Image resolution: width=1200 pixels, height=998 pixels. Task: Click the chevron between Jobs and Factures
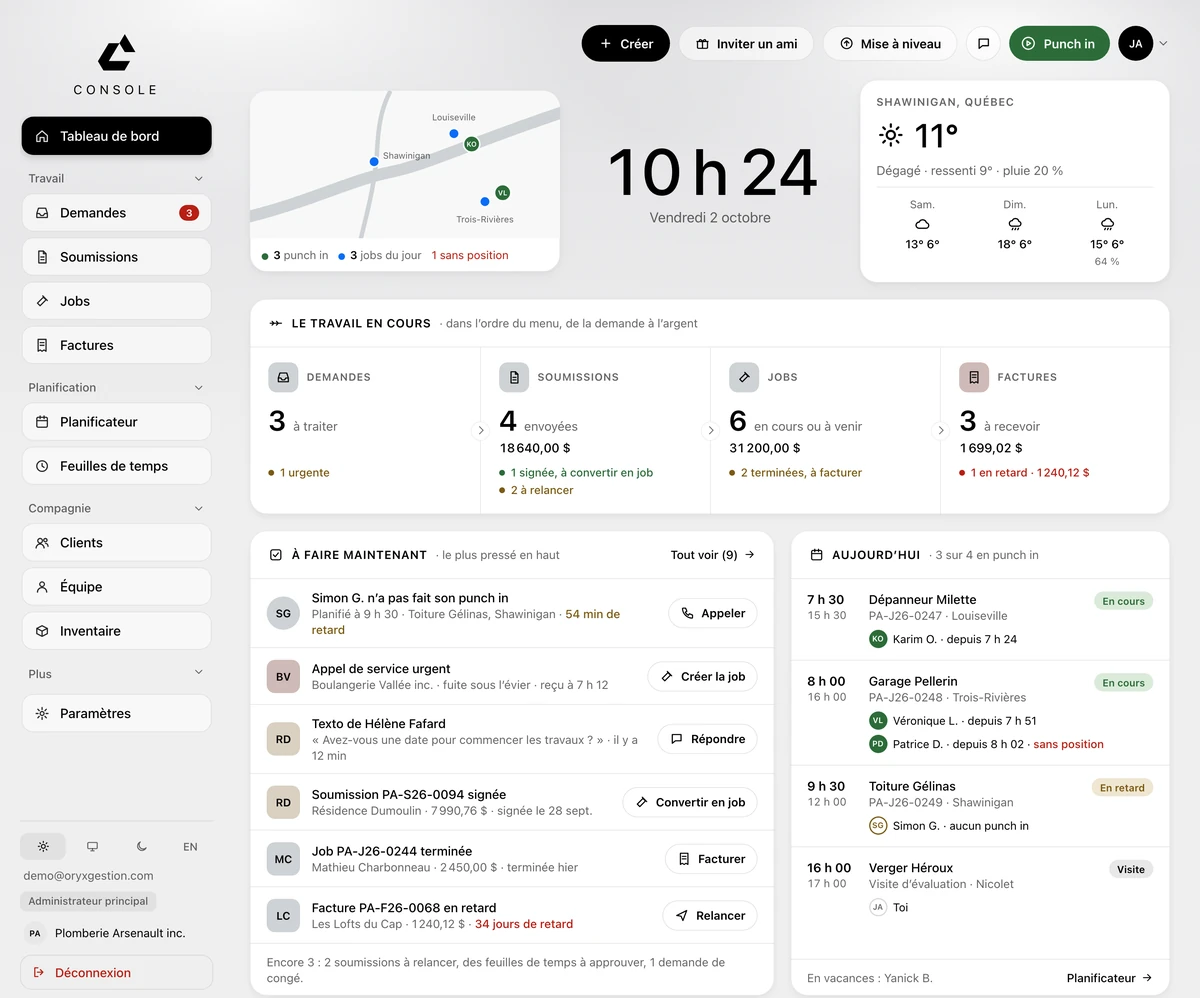click(940, 431)
